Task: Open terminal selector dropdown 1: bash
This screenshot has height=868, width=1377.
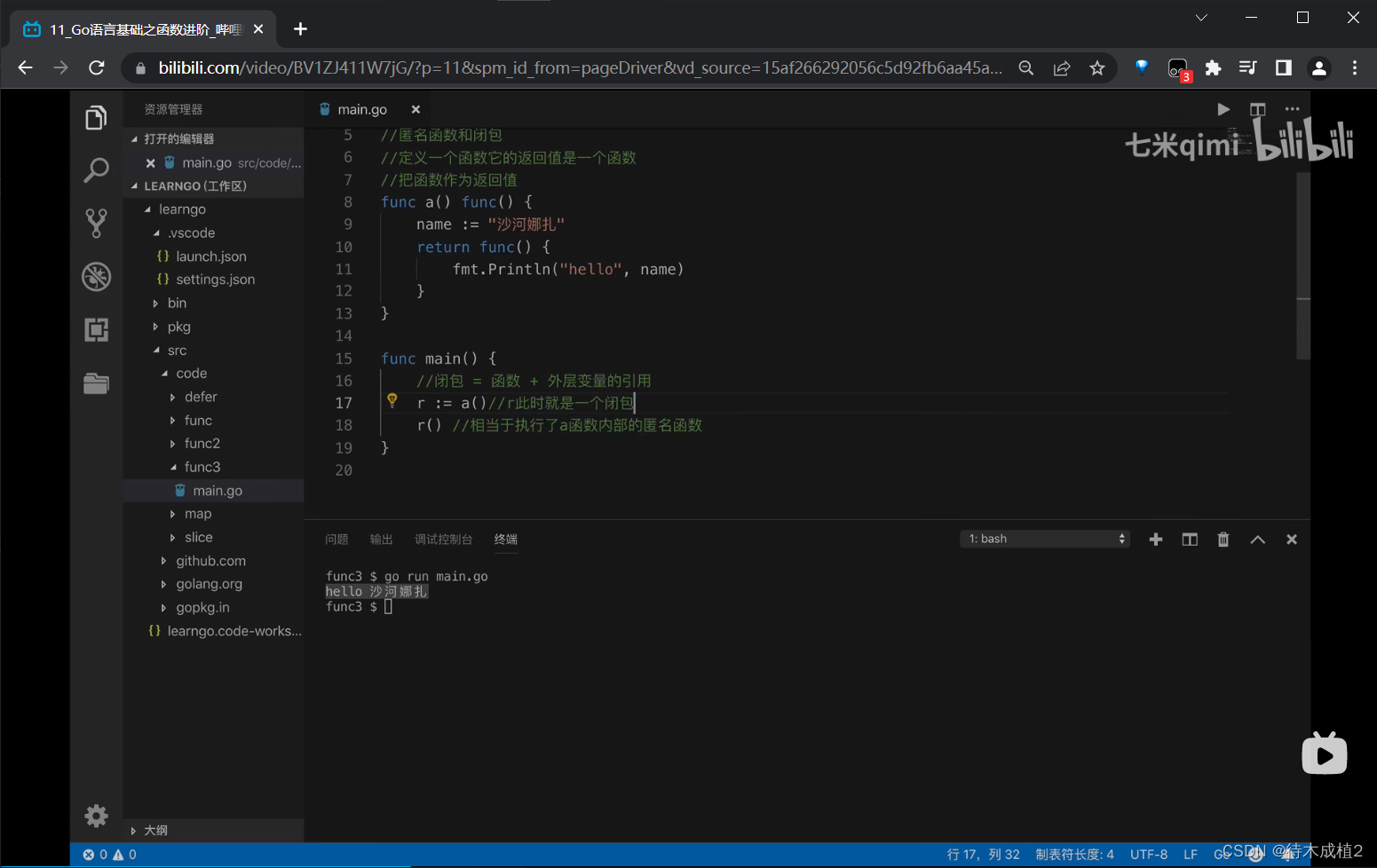Action: pyautogui.click(x=1044, y=539)
